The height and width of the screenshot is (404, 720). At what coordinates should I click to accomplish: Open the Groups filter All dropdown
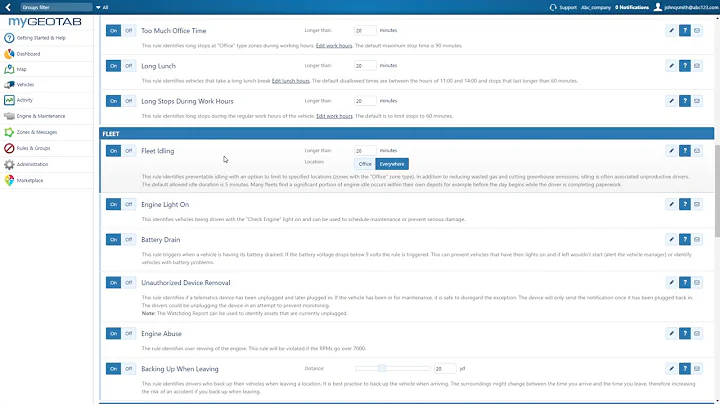(102, 7)
